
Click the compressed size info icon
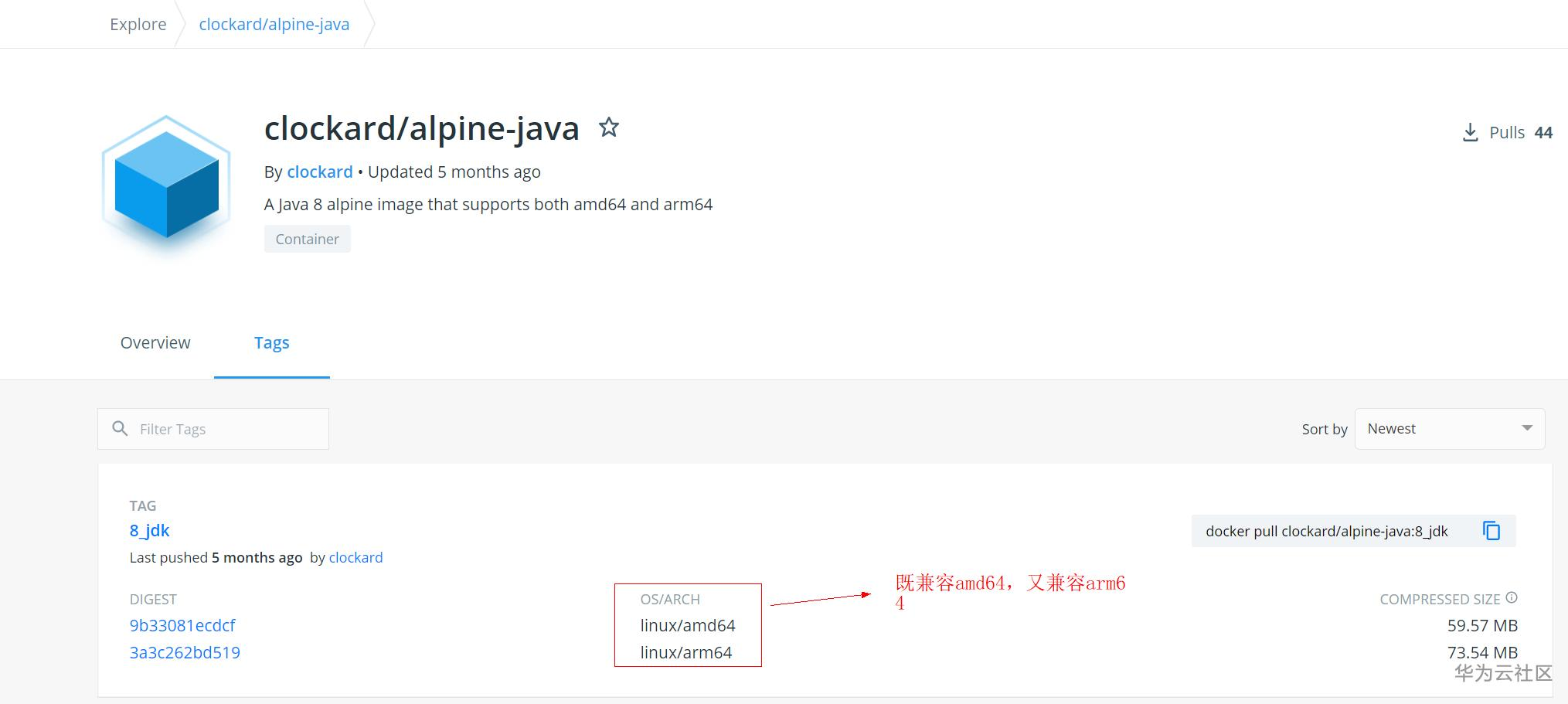point(1512,597)
